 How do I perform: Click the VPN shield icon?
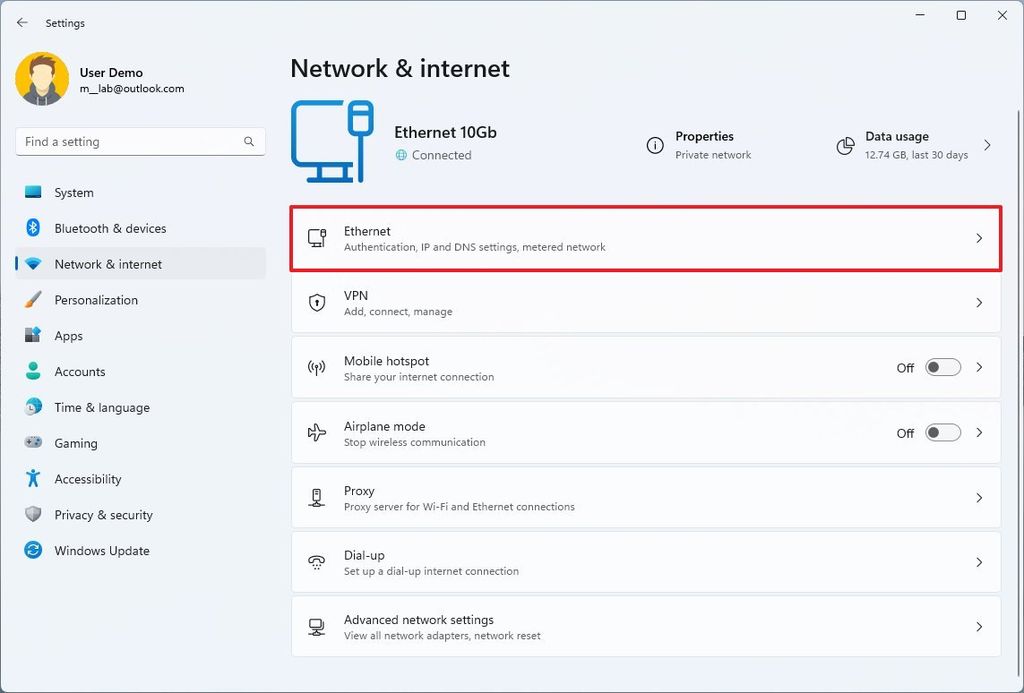point(316,302)
